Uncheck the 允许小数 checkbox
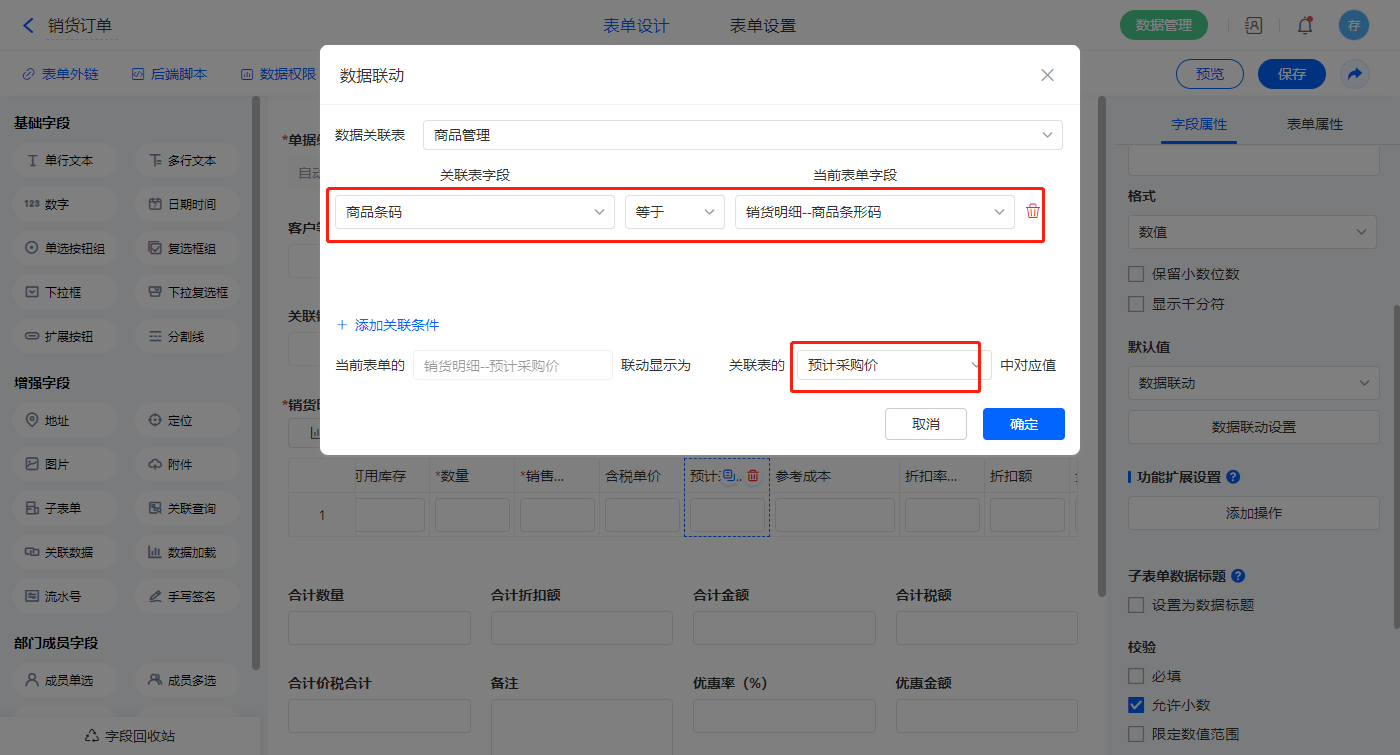Viewport: 1400px width, 755px height. (1136, 705)
